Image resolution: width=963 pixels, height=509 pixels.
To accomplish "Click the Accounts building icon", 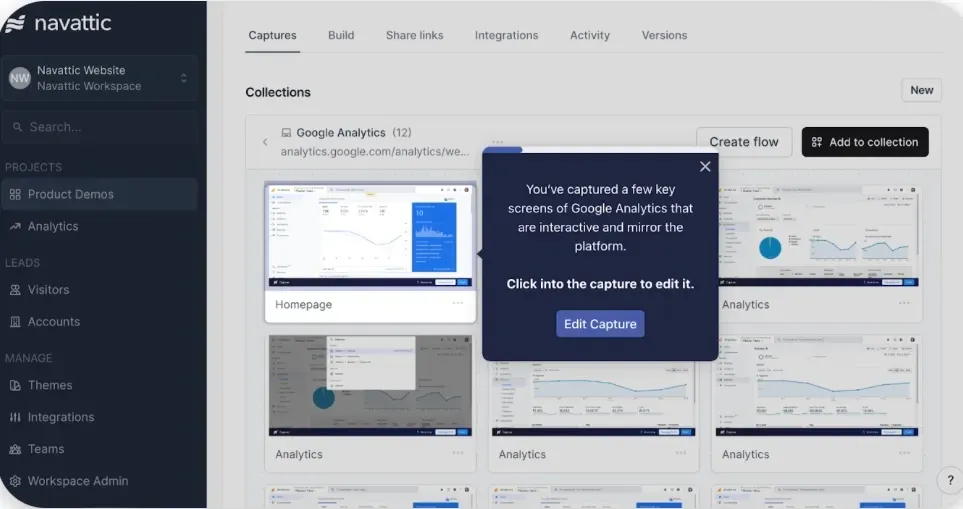I will tap(15, 322).
